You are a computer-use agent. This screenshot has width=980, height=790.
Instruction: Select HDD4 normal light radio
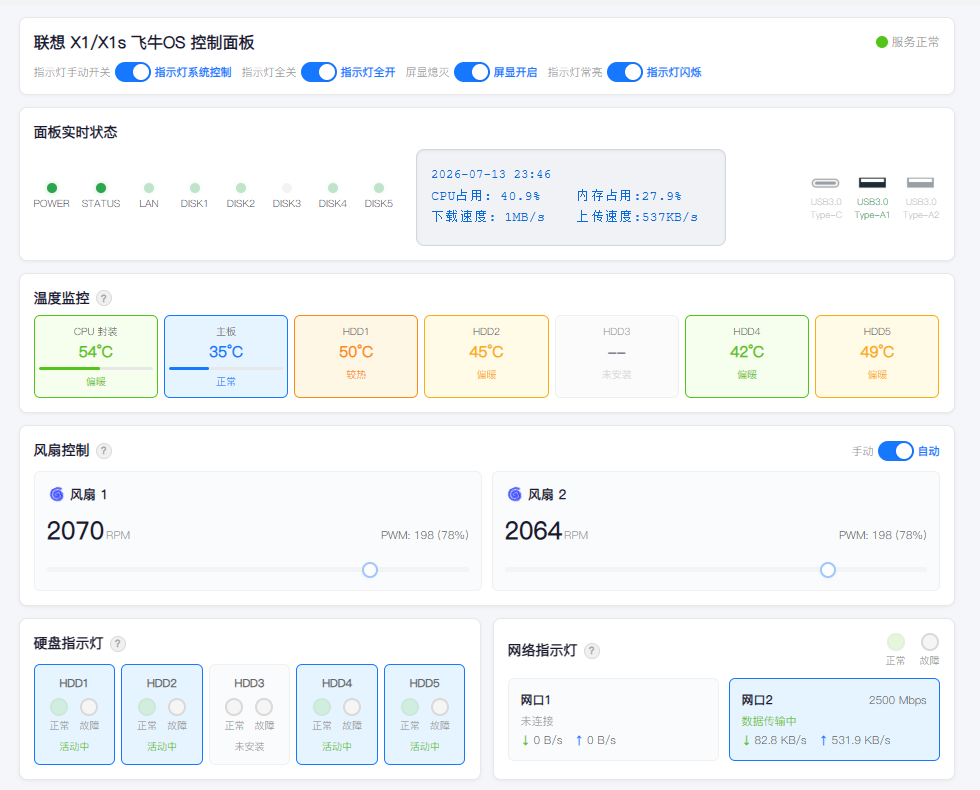coord(322,707)
